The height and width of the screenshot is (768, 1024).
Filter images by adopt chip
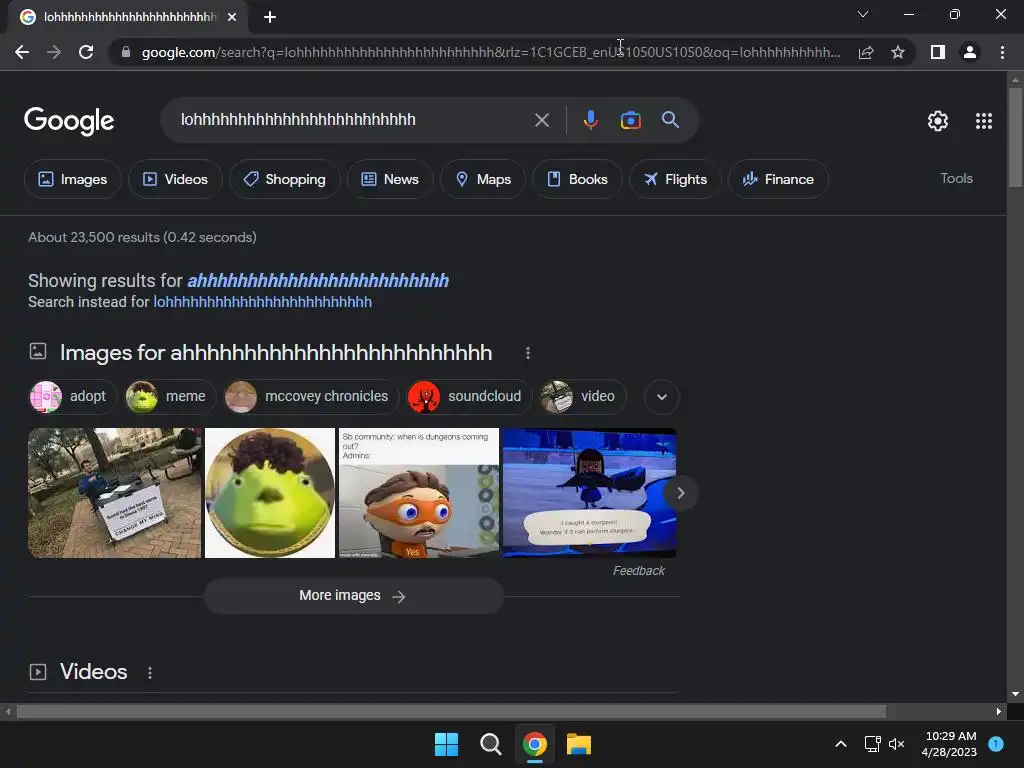tap(72, 396)
